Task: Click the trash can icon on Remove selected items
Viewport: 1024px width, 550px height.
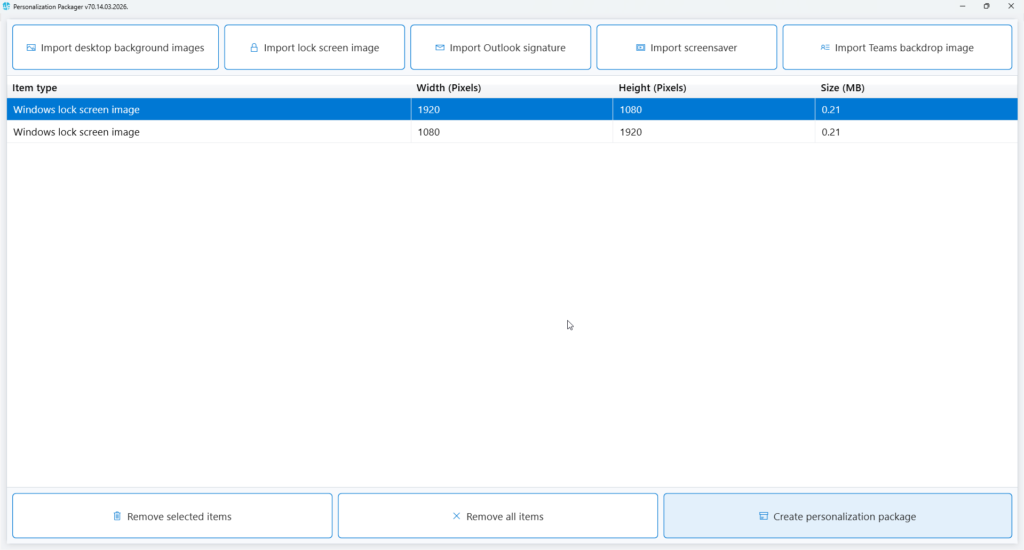Action: coord(117,517)
